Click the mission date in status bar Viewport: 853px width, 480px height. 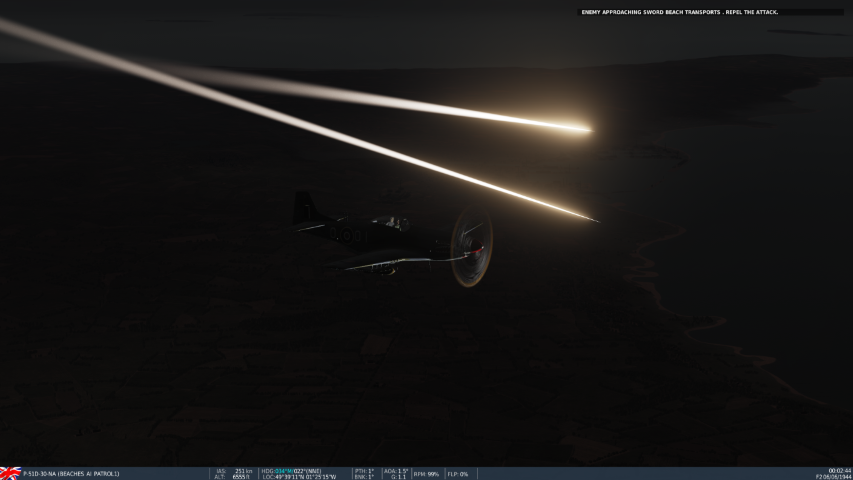click(x=833, y=477)
